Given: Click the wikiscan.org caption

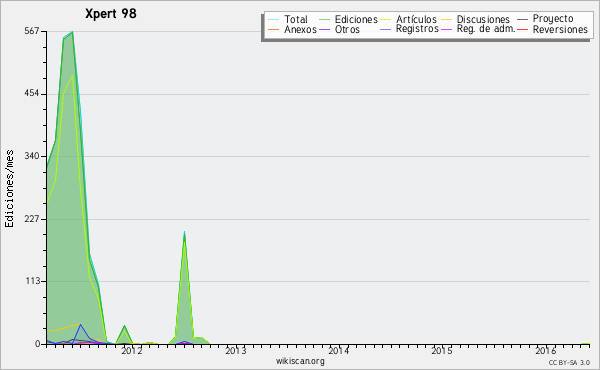Looking at the screenshot, I should (x=300, y=361).
